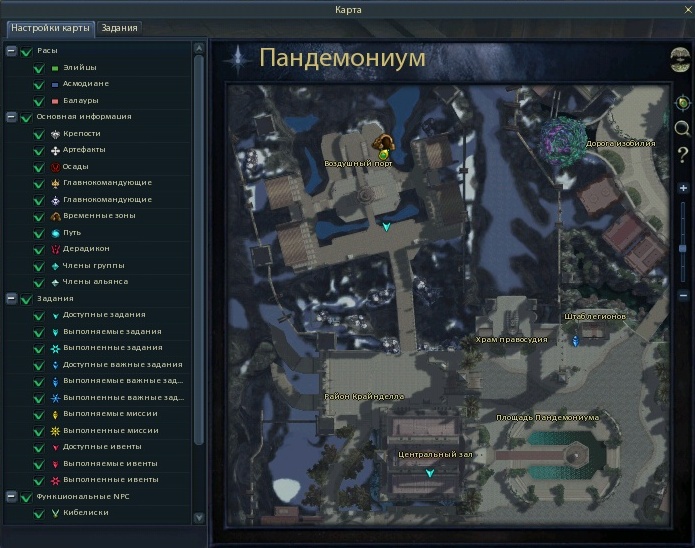Click the Члены альянса icon
Screen dimensions: 695x548
point(55,282)
